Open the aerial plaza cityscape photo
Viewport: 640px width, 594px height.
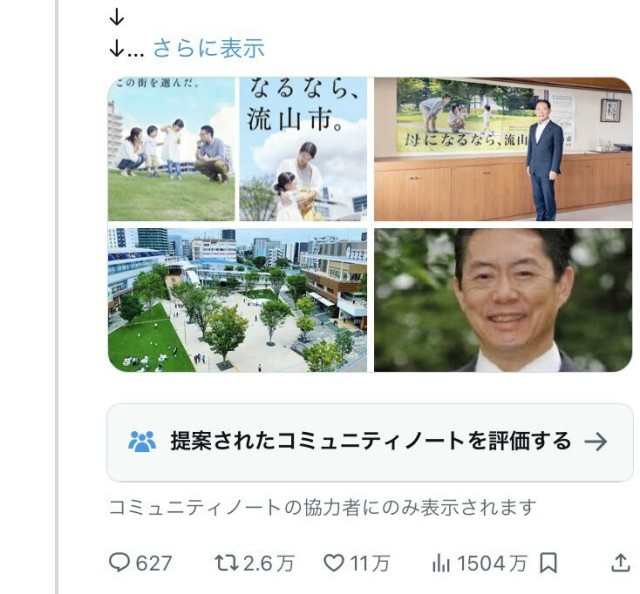tap(238, 300)
